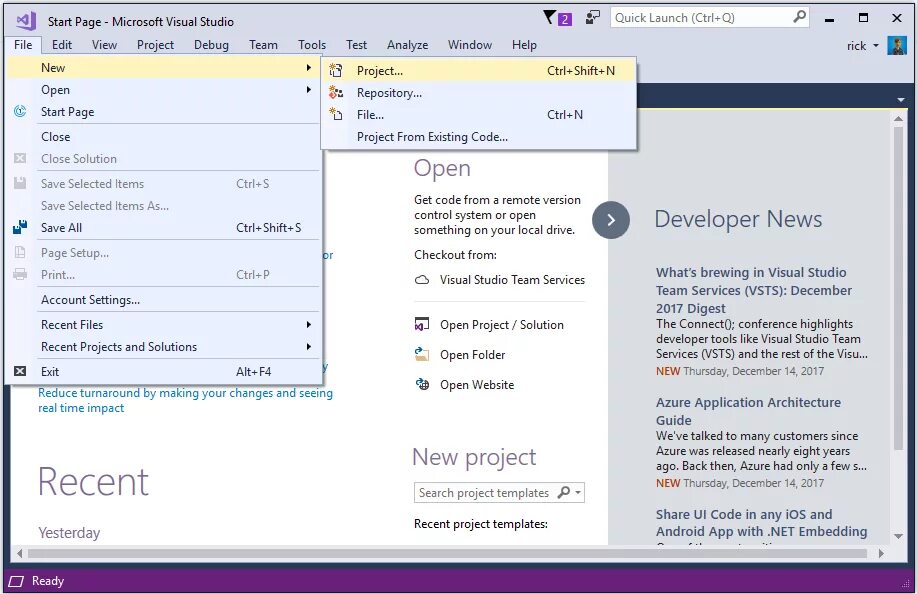Viewport: 917px width, 594px height.
Task: Select Account Settings... in the File menu
Action: click(163, 300)
